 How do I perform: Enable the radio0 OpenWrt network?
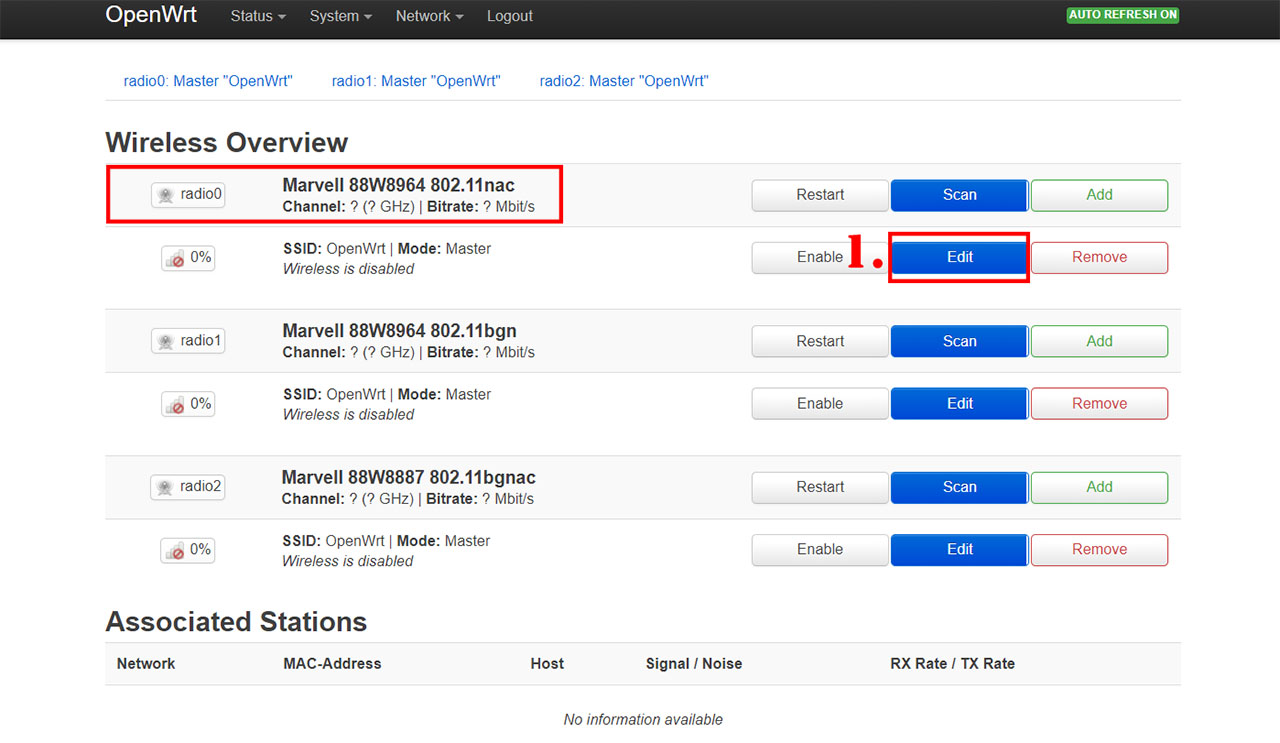(x=820, y=257)
